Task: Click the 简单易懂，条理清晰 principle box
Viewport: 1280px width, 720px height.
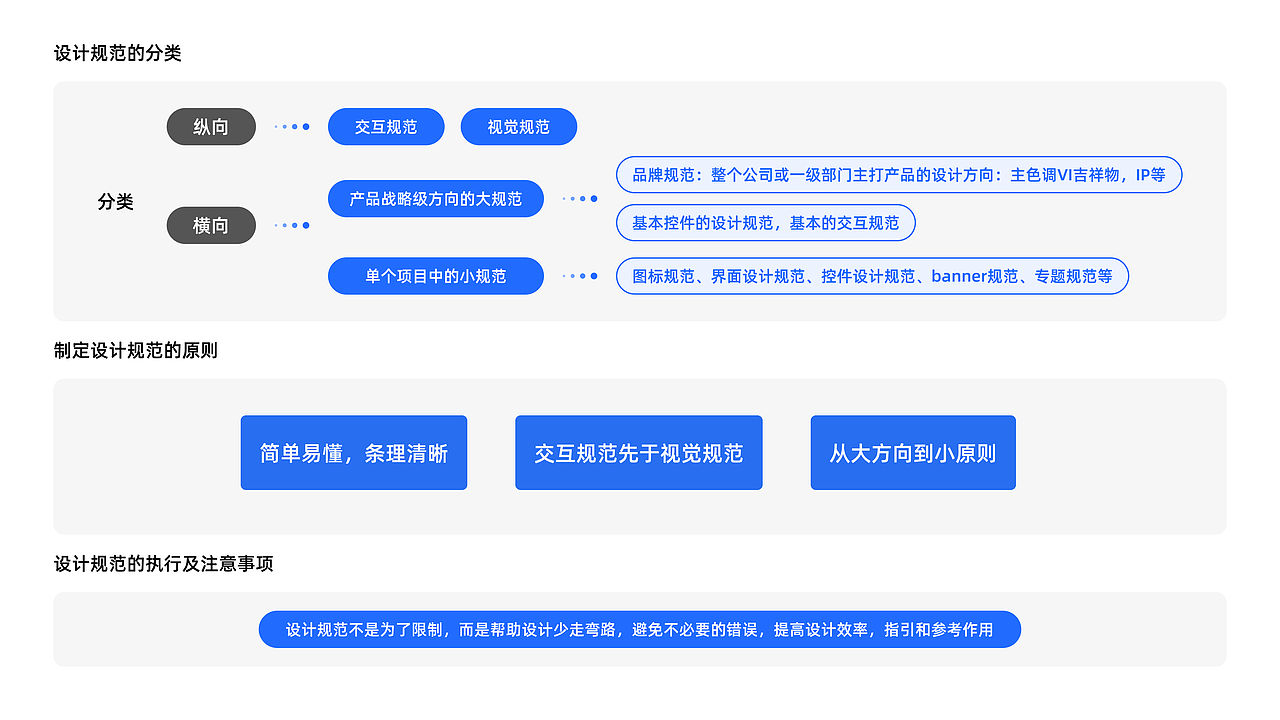Action: tap(353, 452)
